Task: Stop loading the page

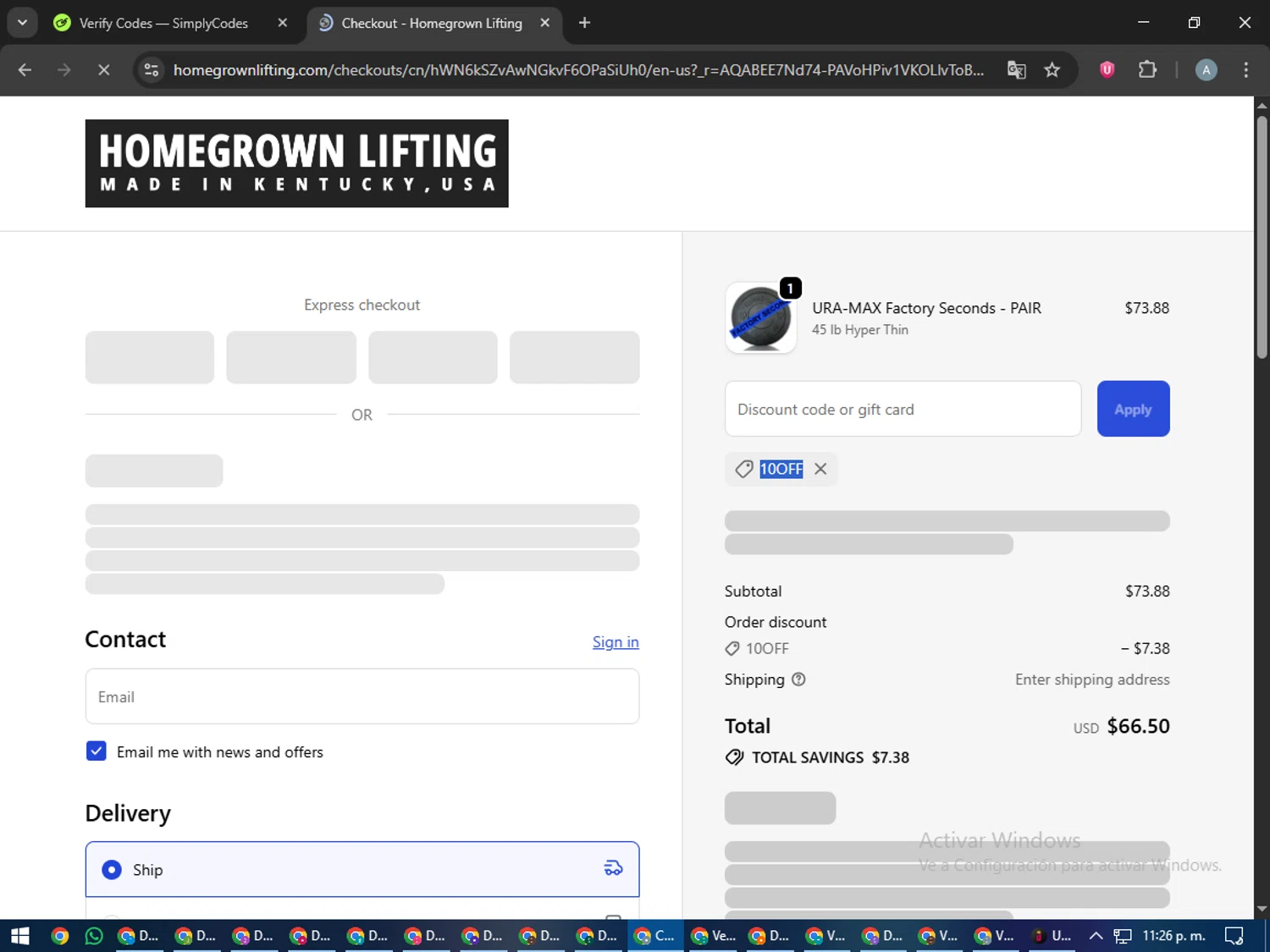Action: [x=104, y=70]
